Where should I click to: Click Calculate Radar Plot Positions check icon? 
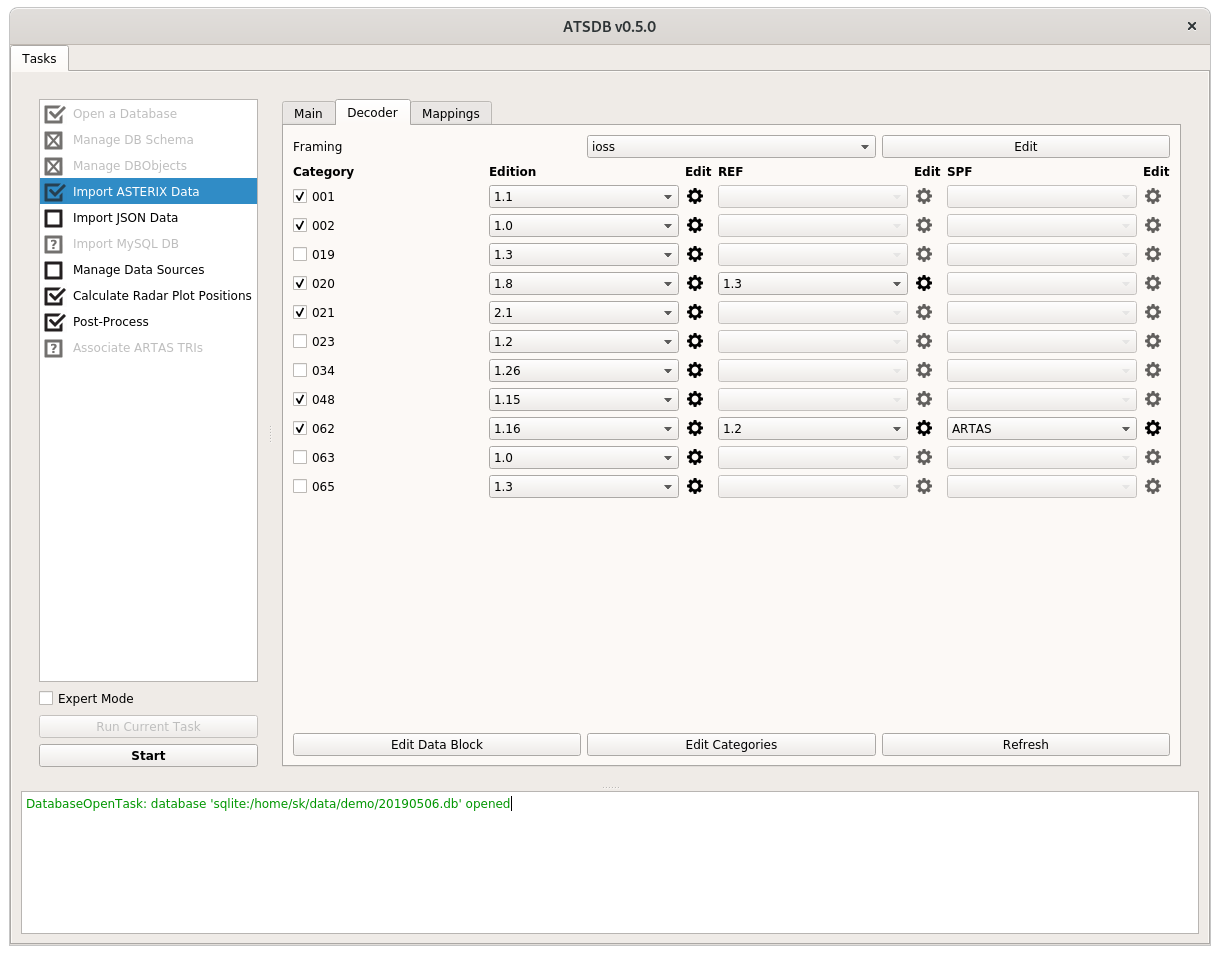click(54, 296)
